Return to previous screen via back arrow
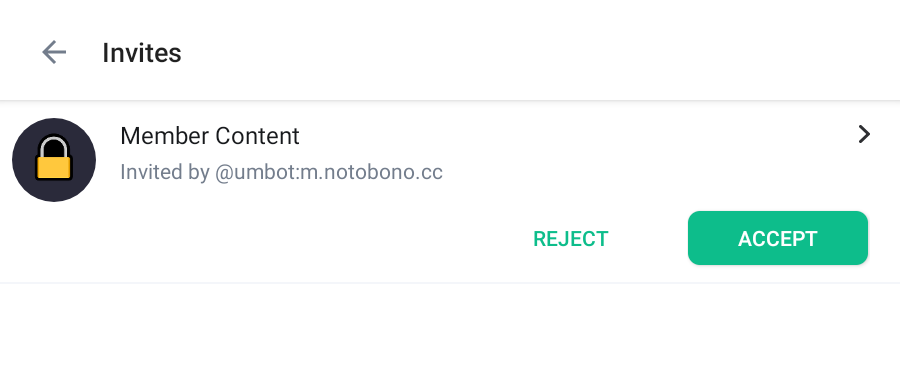Viewport: 900px width, 377px height. tap(54, 52)
